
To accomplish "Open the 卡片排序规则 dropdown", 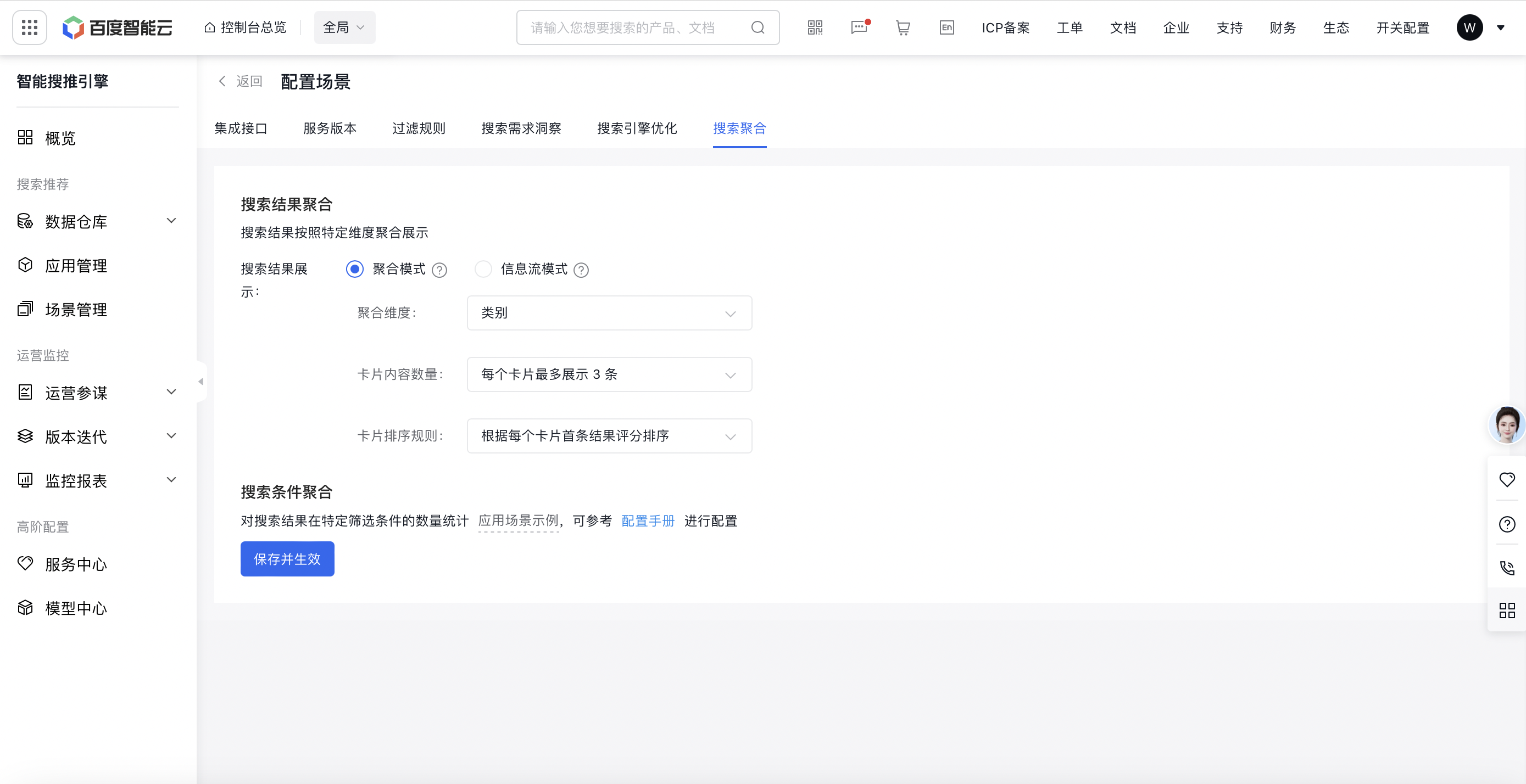I will 609,436.
